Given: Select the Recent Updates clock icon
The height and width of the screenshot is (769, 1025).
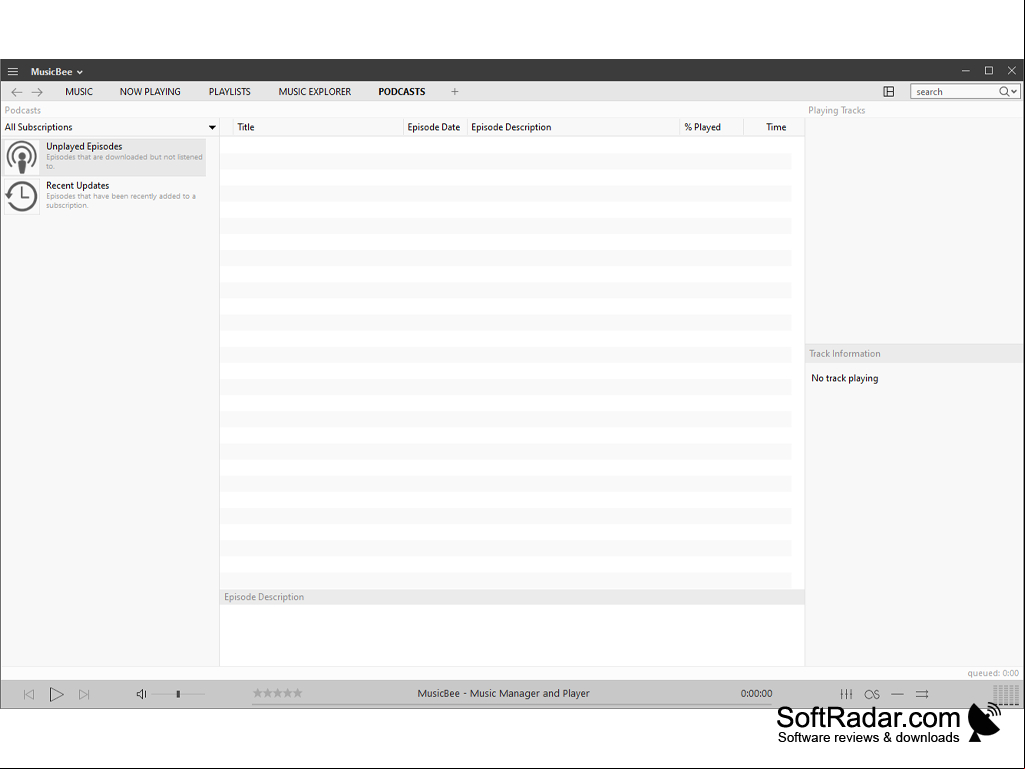Looking at the screenshot, I should tap(22, 196).
